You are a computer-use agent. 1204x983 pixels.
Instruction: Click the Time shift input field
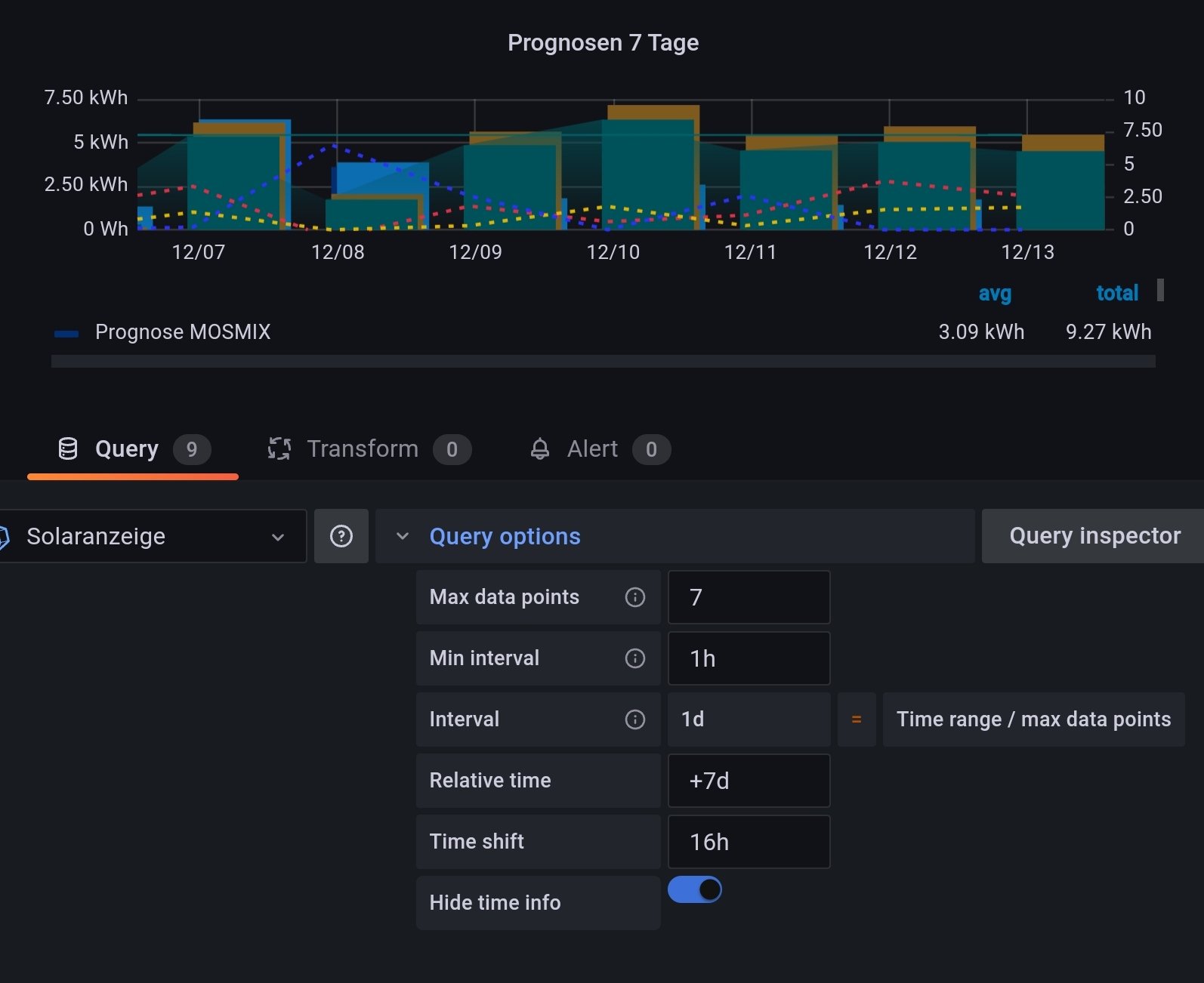(x=749, y=842)
